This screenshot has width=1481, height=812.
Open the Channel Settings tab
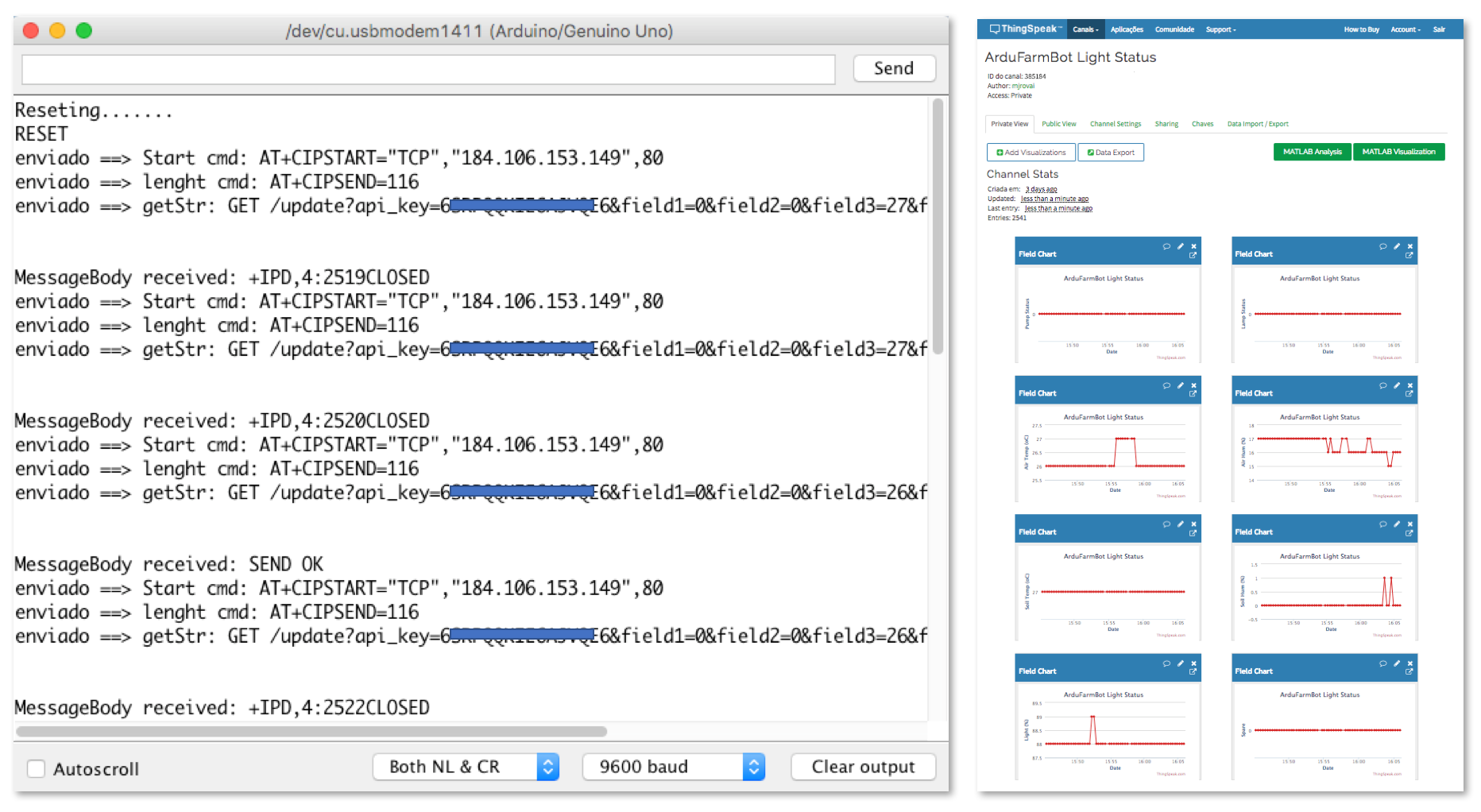coord(1116,124)
